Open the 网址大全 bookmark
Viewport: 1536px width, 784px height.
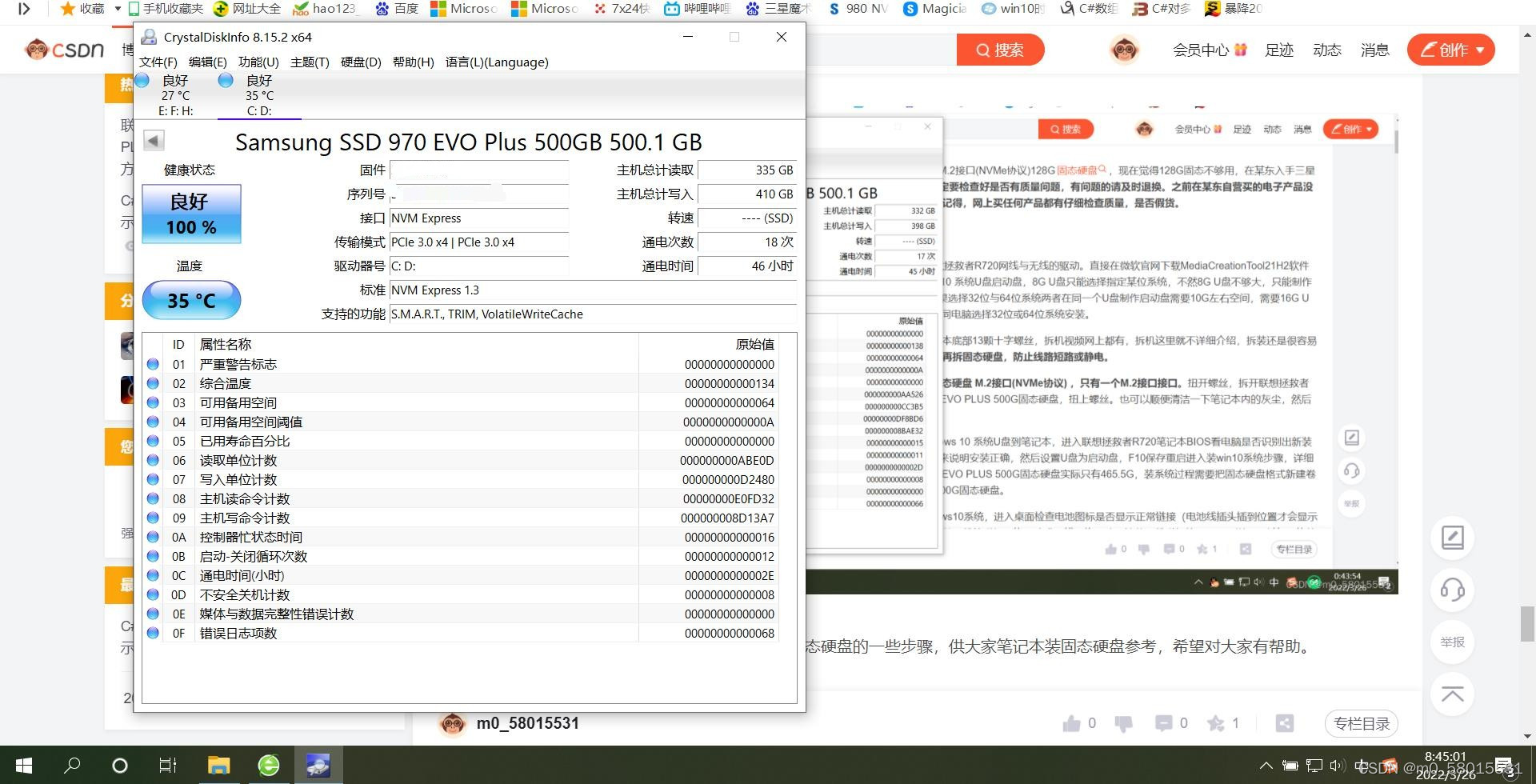coord(247,9)
